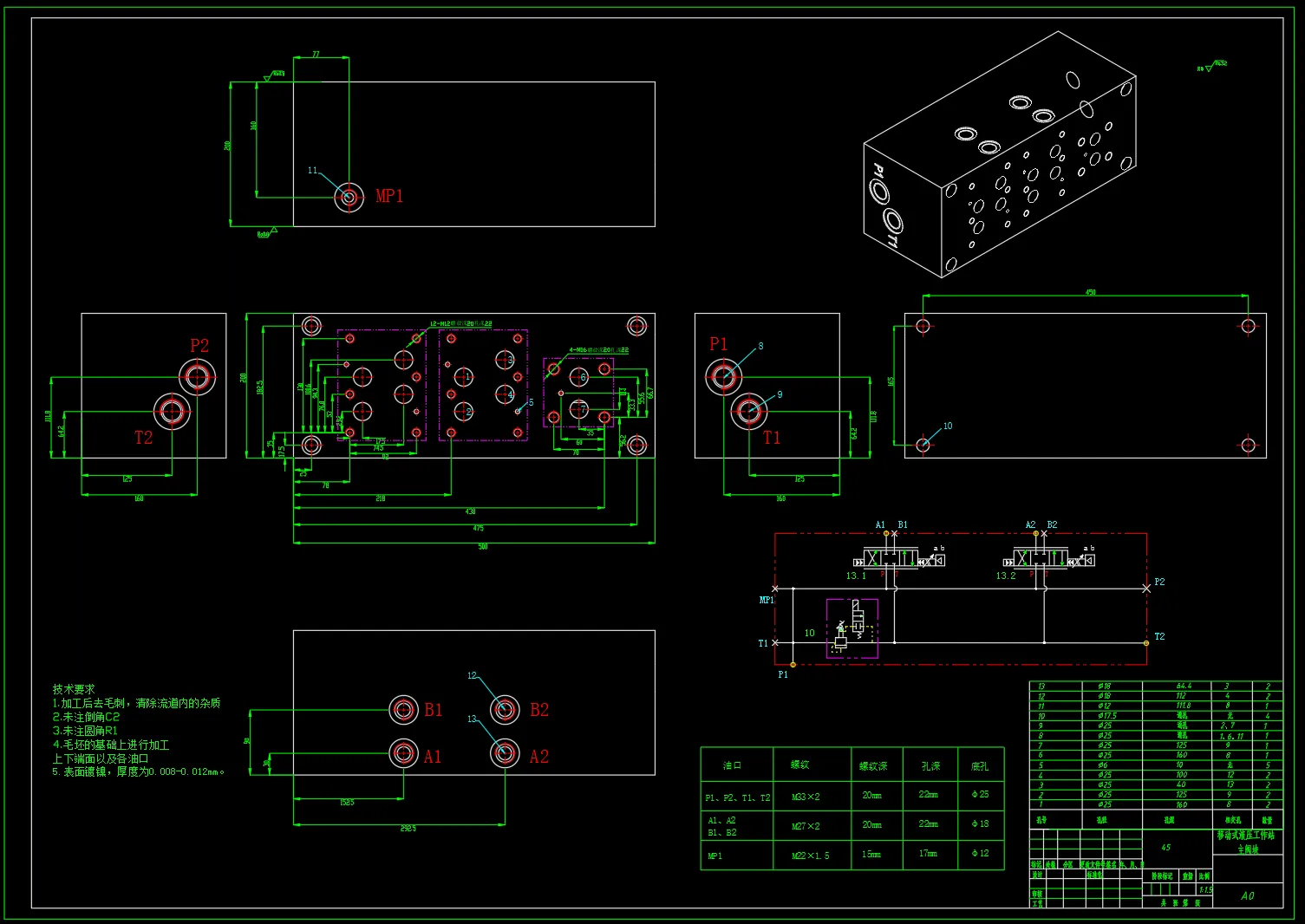Screen dimensions: 1305x924
Task: Select the 12-M12 thread callout note
Action: [461, 324]
